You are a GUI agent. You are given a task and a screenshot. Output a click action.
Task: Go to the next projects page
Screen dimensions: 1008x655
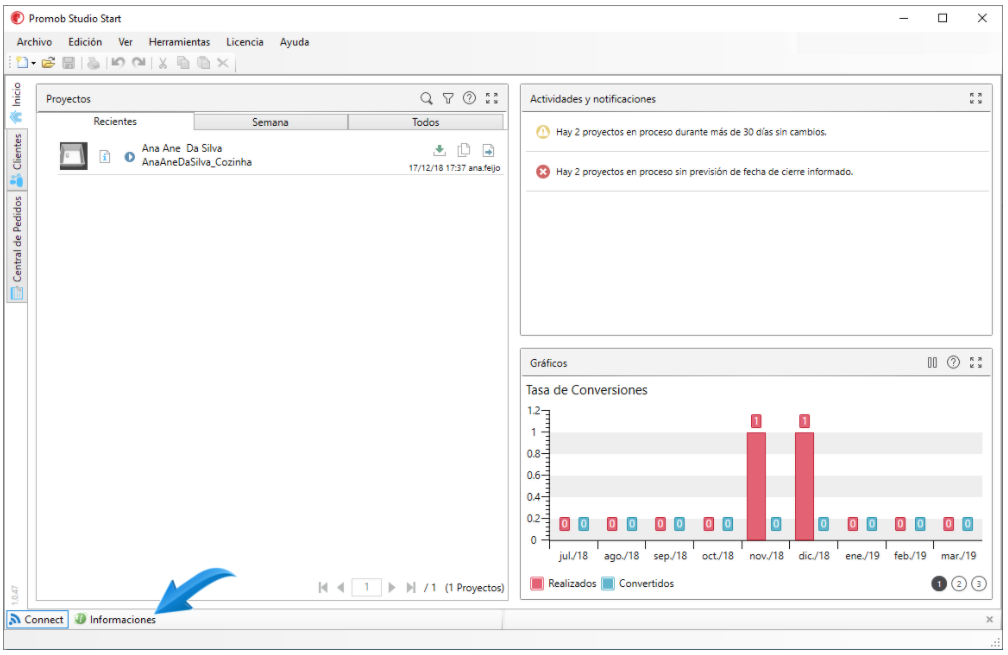[x=392, y=588]
